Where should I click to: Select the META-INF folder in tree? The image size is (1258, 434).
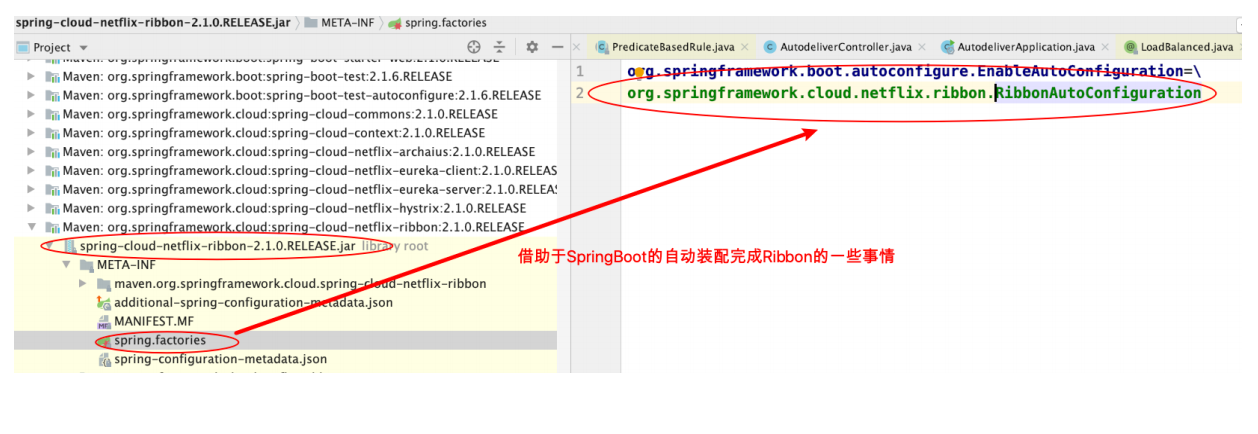tap(285, 265)
